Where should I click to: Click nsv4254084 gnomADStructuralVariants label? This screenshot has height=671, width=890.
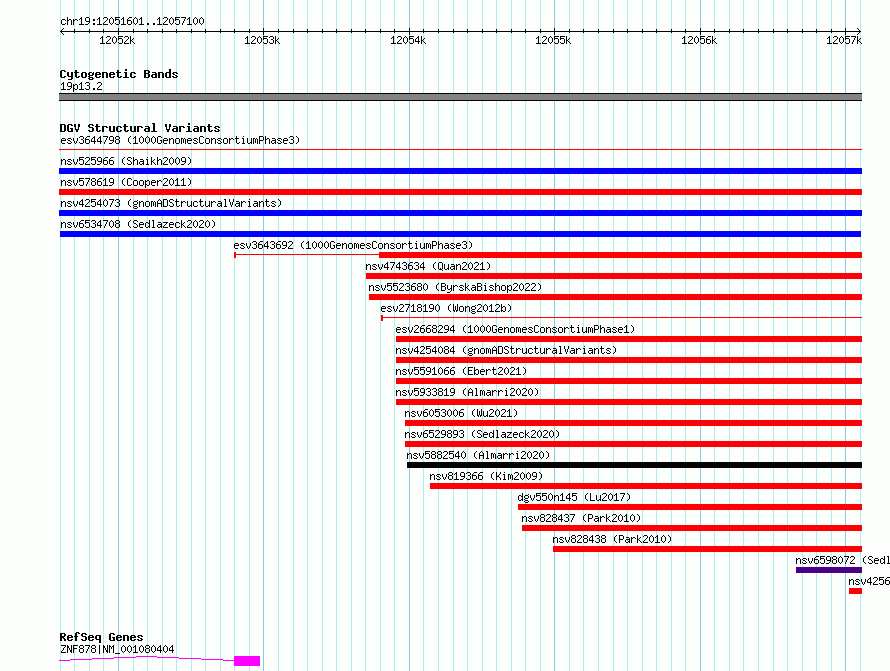[x=506, y=350]
